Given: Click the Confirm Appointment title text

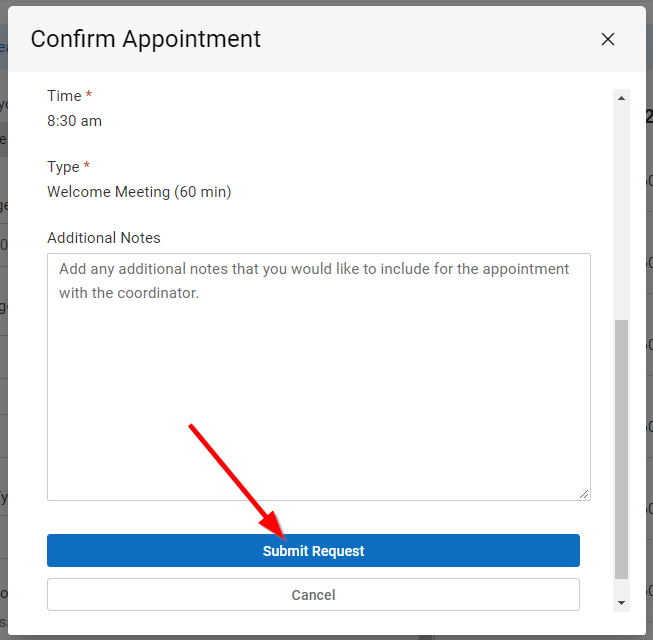Looking at the screenshot, I should 146,39.
